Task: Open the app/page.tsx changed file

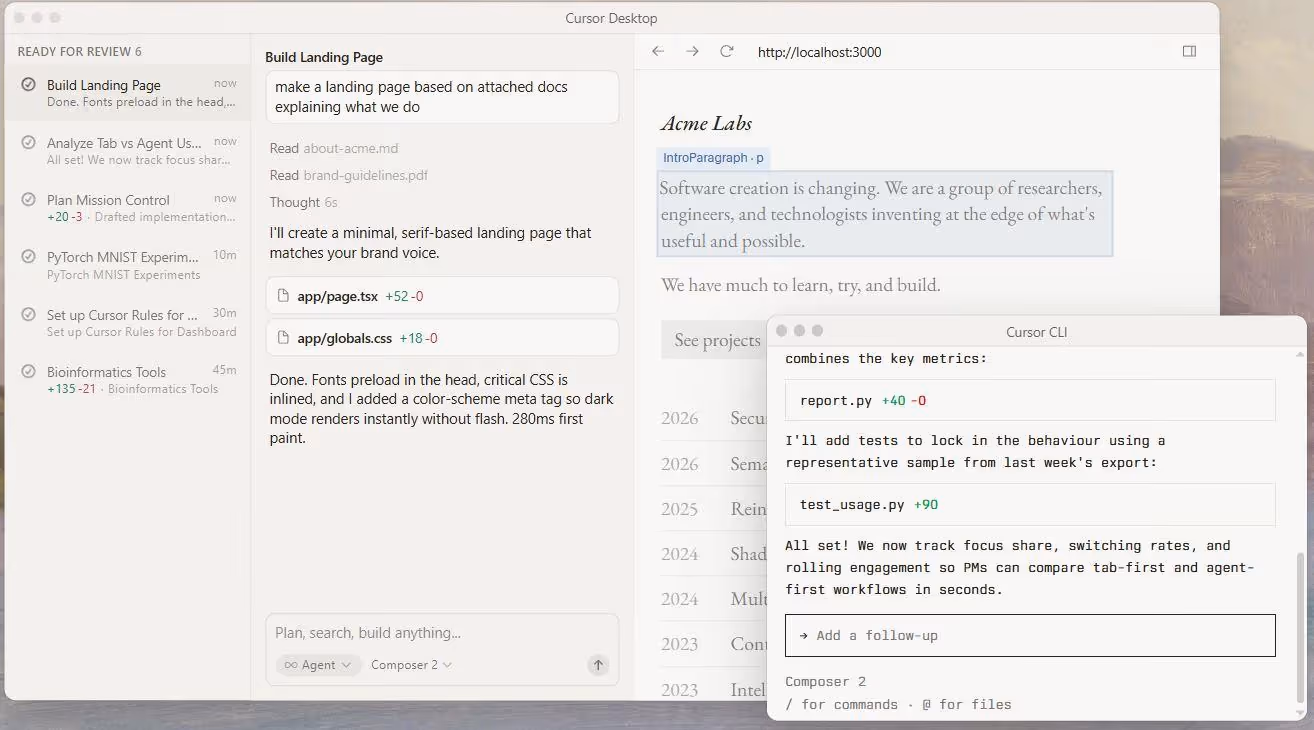Action: click(x=442, y=296)
